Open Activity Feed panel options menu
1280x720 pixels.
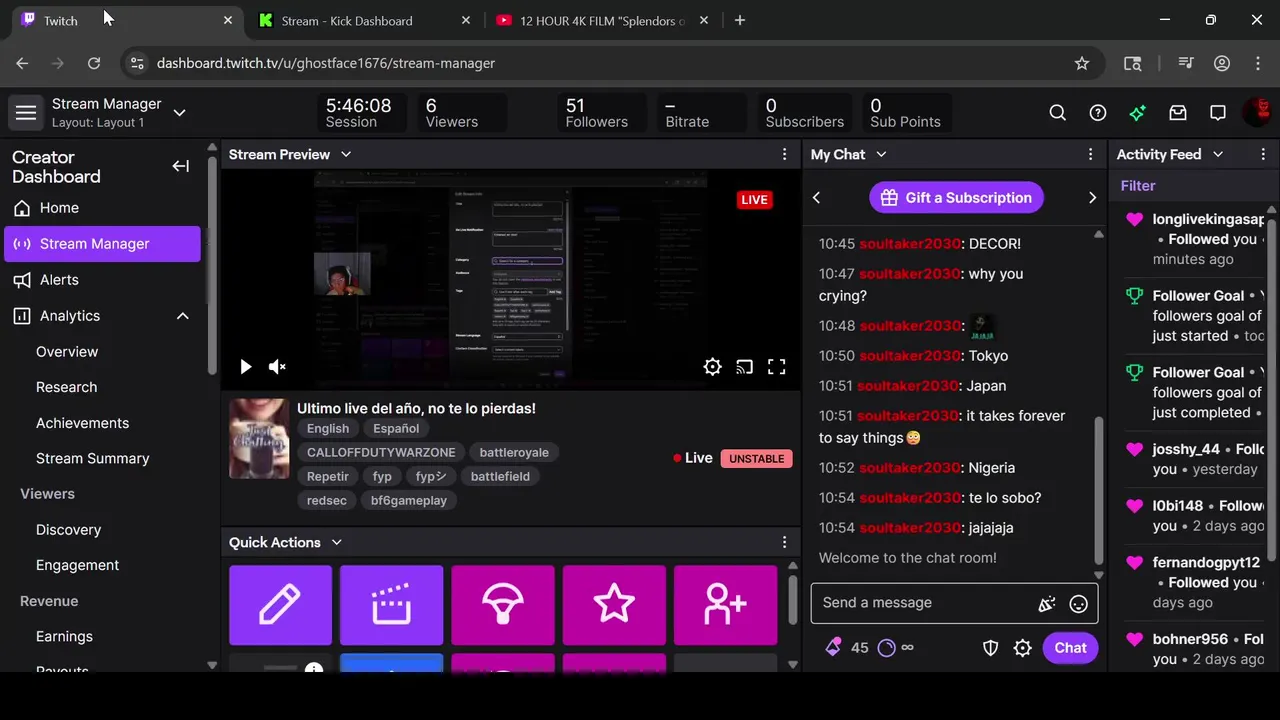(x=1263, y=154)
